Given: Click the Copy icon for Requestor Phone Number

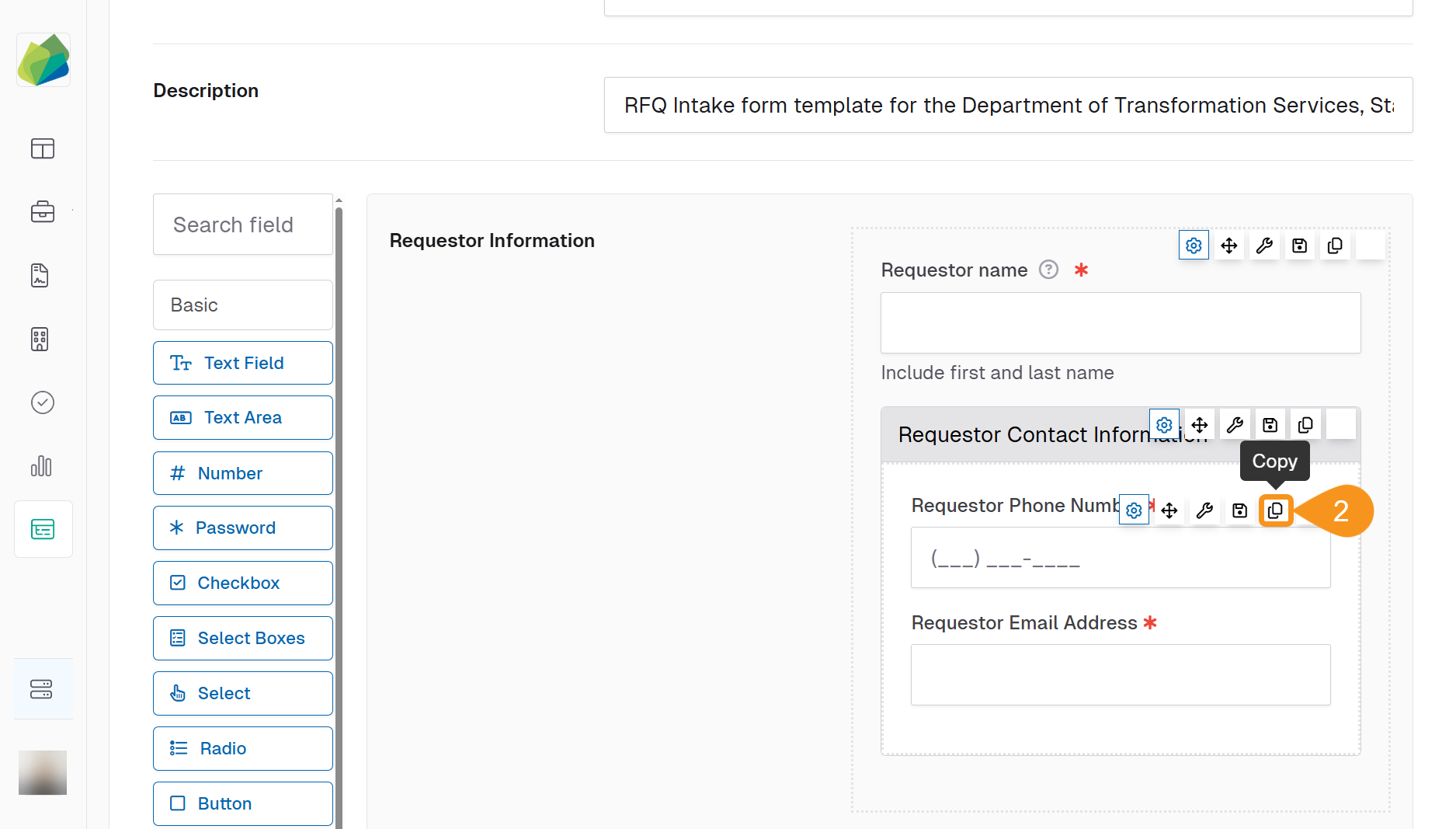Looking at the screenshot, I should tap(1275, 510).
